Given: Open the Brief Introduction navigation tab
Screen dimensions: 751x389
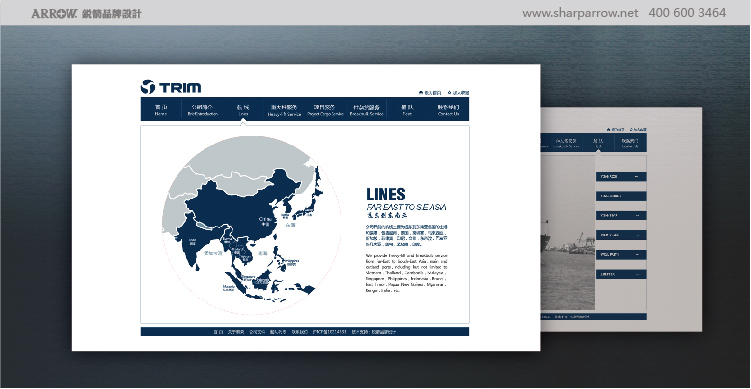Looking at the screenshot, I should (202, 110).
